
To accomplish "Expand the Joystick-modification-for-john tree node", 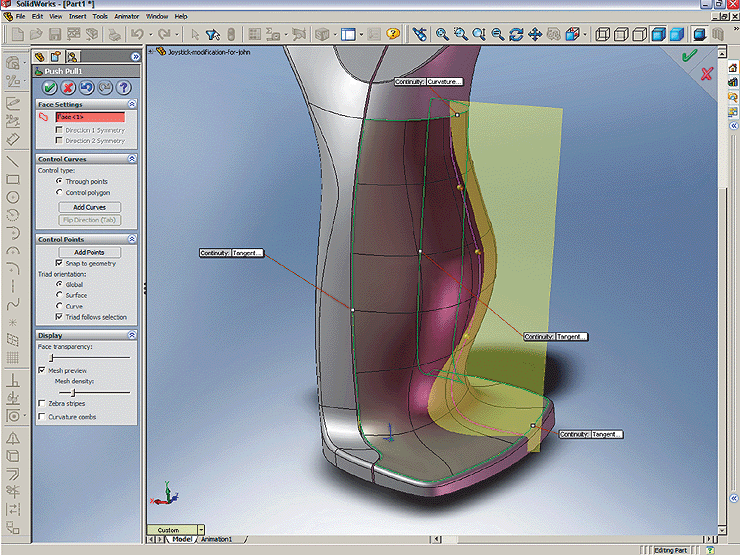I will (x=151, y=51).
